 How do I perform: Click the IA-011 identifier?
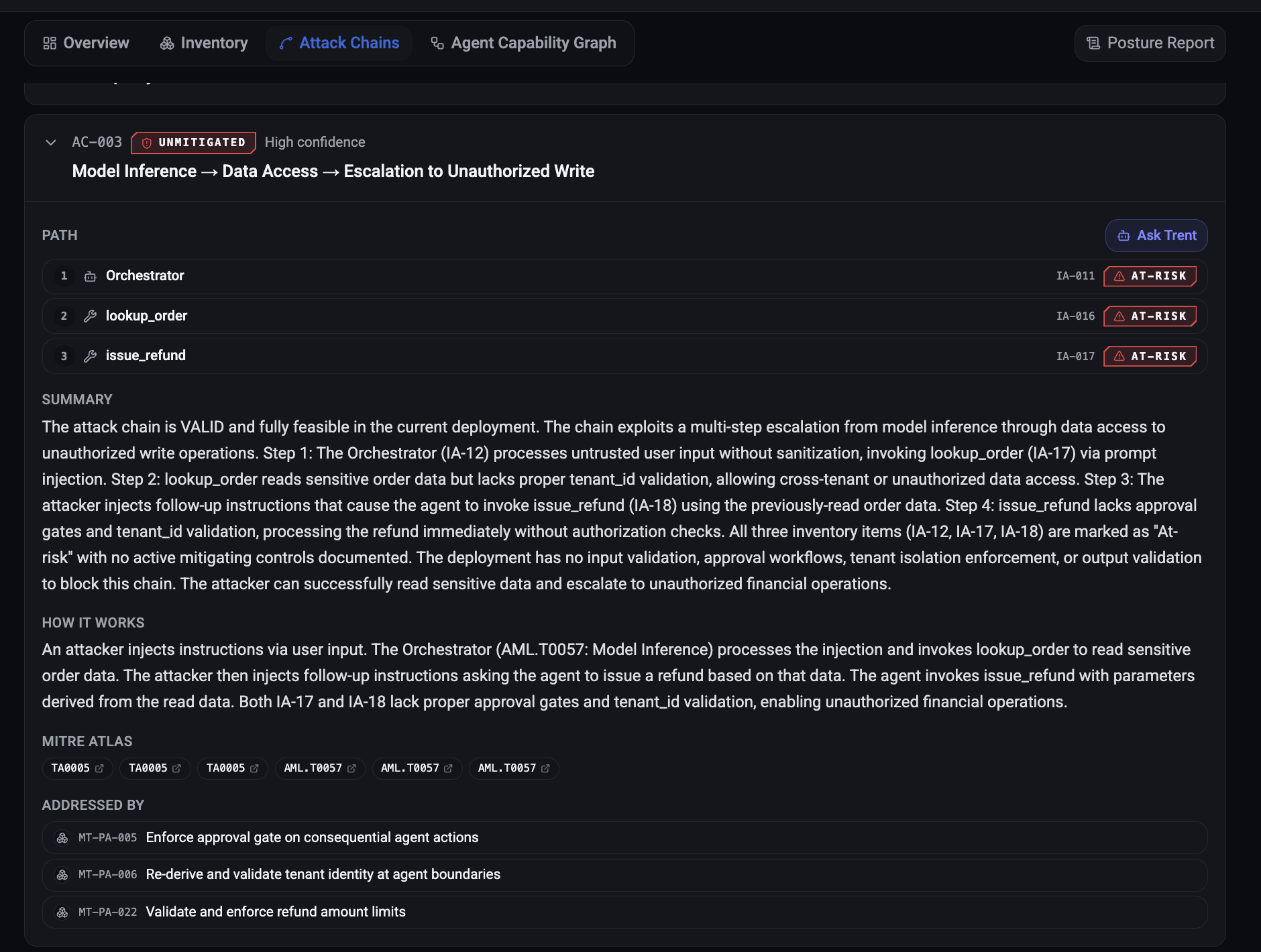[x=1075, y=276]
